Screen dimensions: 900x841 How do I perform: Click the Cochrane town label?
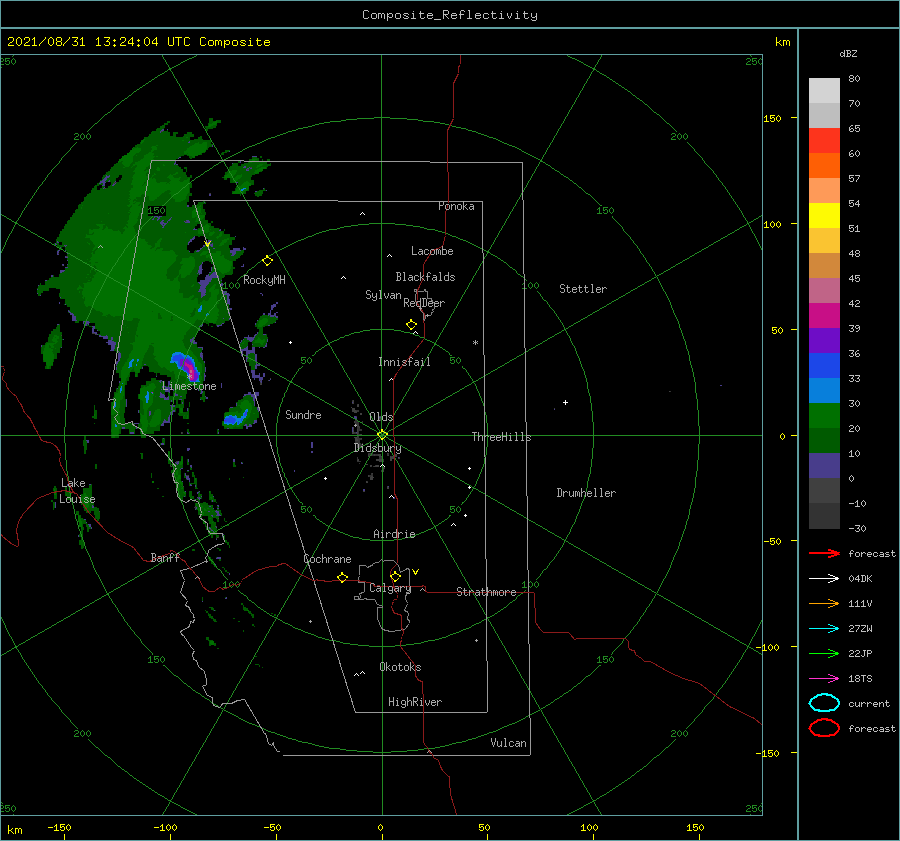click(x=327, y=559)
